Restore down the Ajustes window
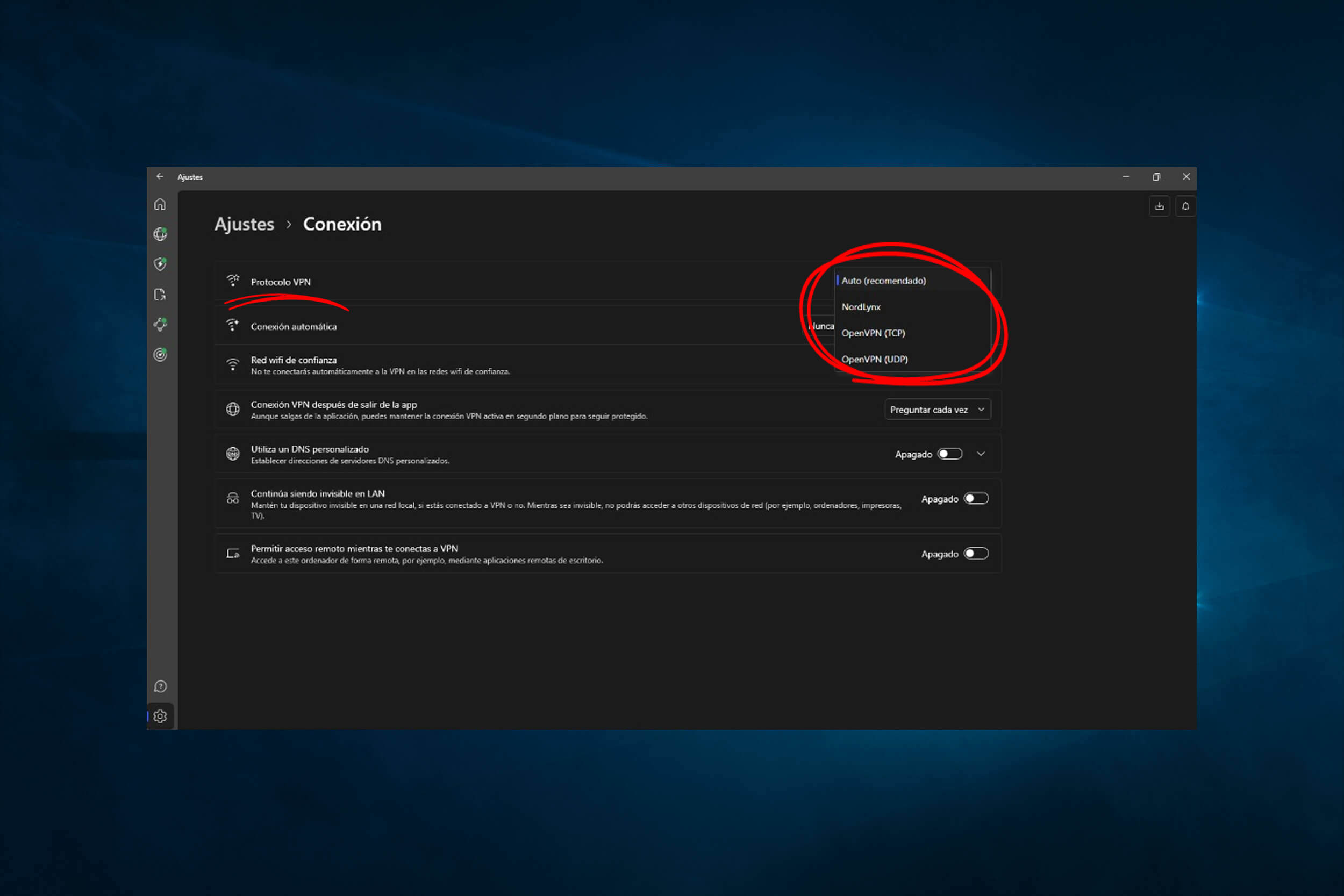This screenshot has height=896, width=1344. coord(1156,177)
